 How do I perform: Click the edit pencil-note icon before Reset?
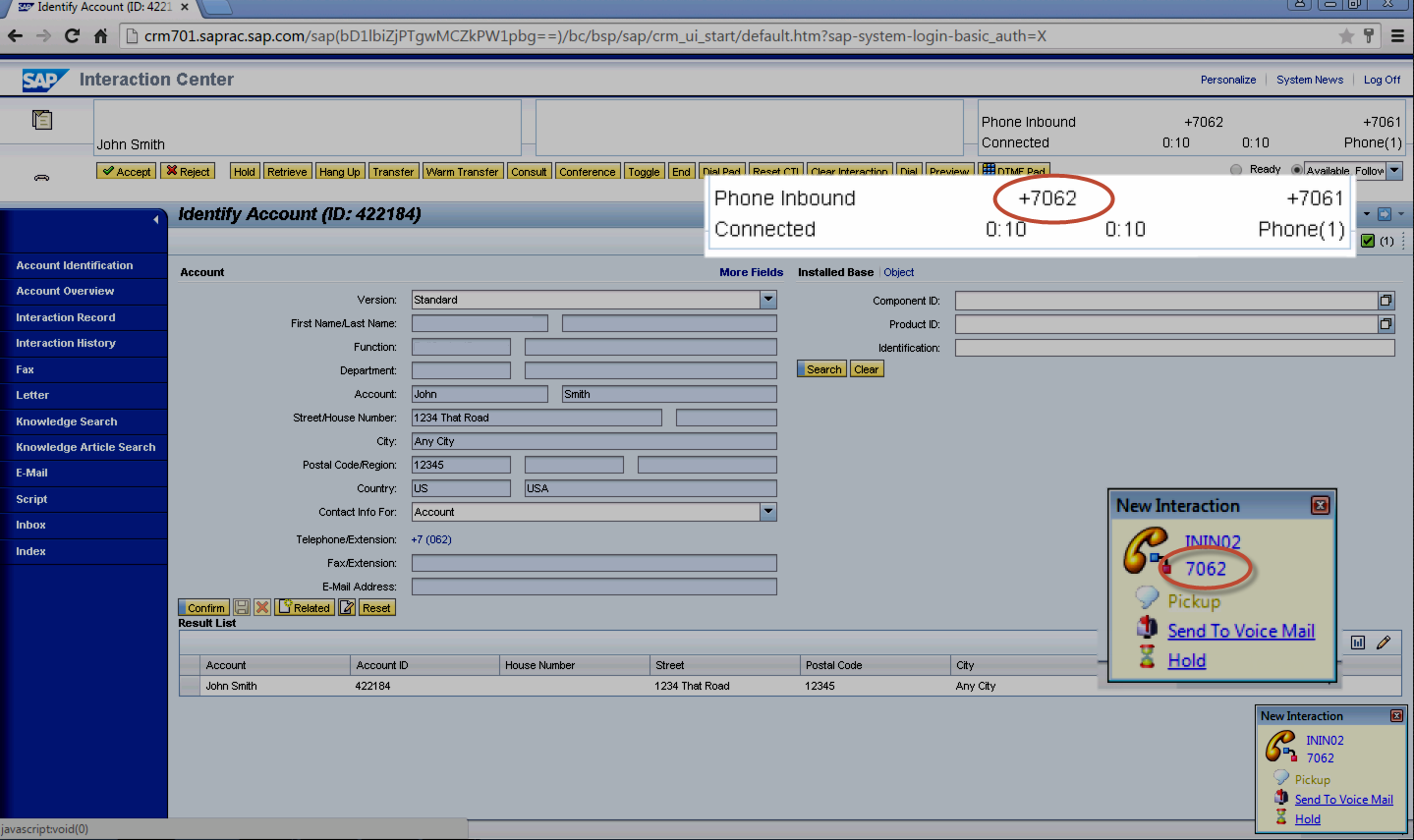(347, 608)
